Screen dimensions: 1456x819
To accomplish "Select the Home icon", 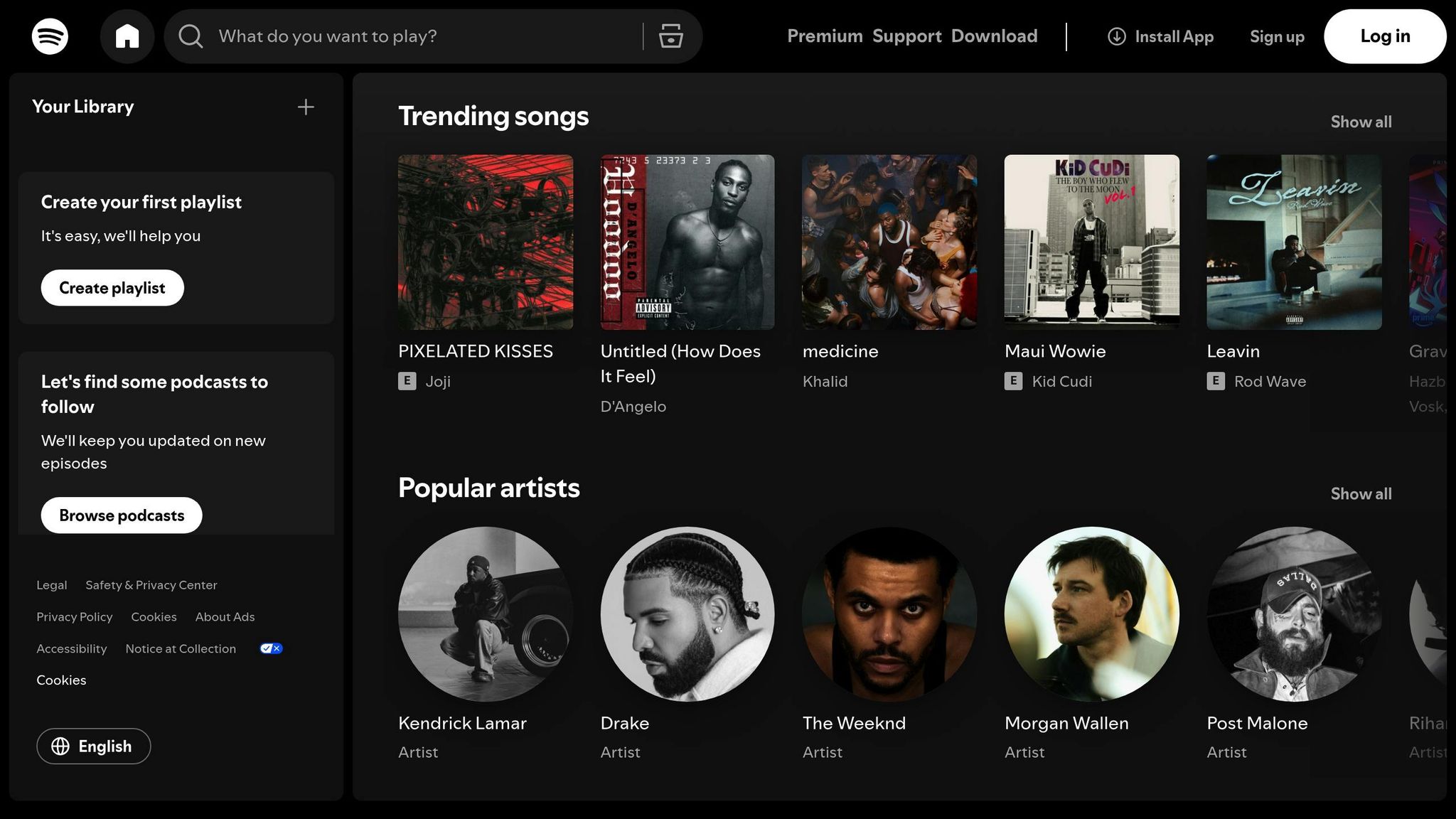I will pyautogui.click(x=128, y=36).
